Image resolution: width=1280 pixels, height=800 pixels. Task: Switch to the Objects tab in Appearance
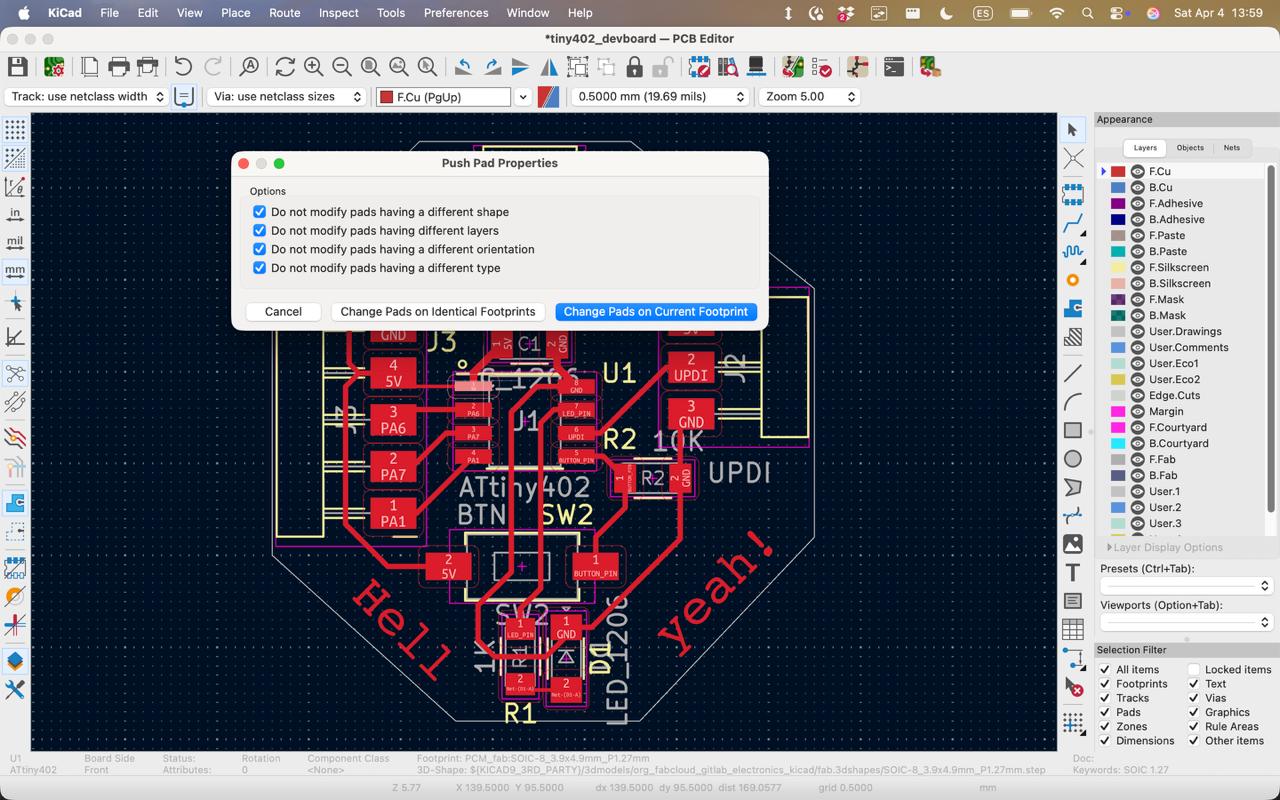click(1190, 147)
